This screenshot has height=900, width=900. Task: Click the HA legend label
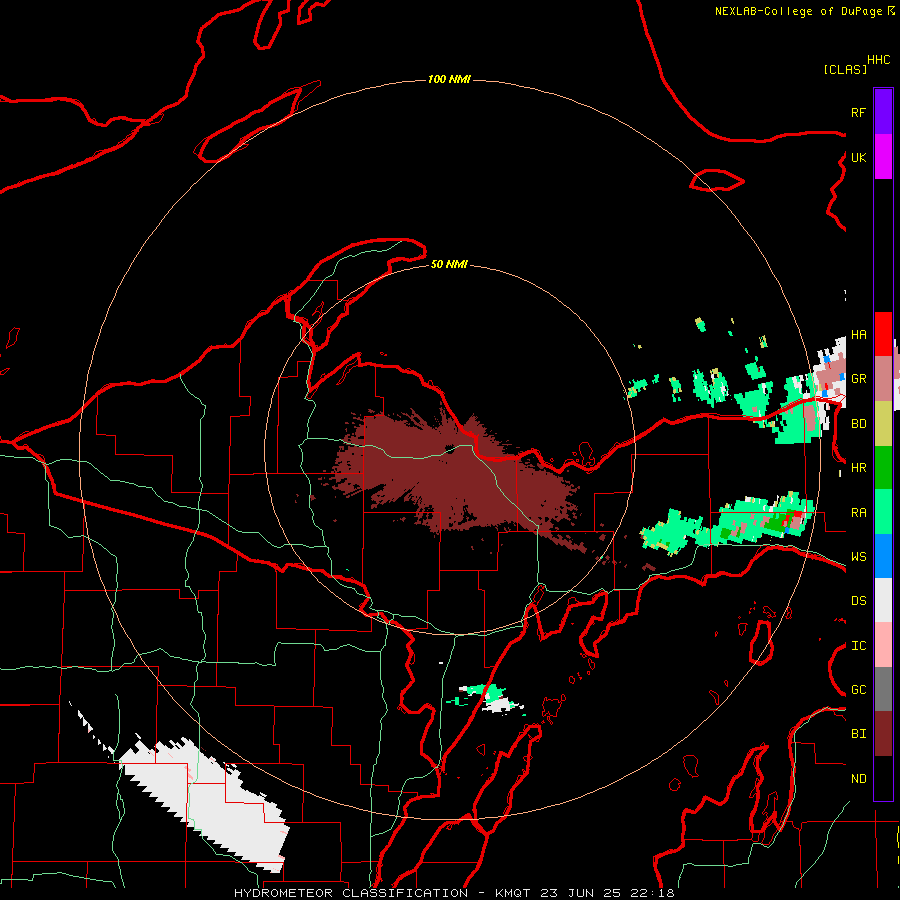tap(858, 335)
